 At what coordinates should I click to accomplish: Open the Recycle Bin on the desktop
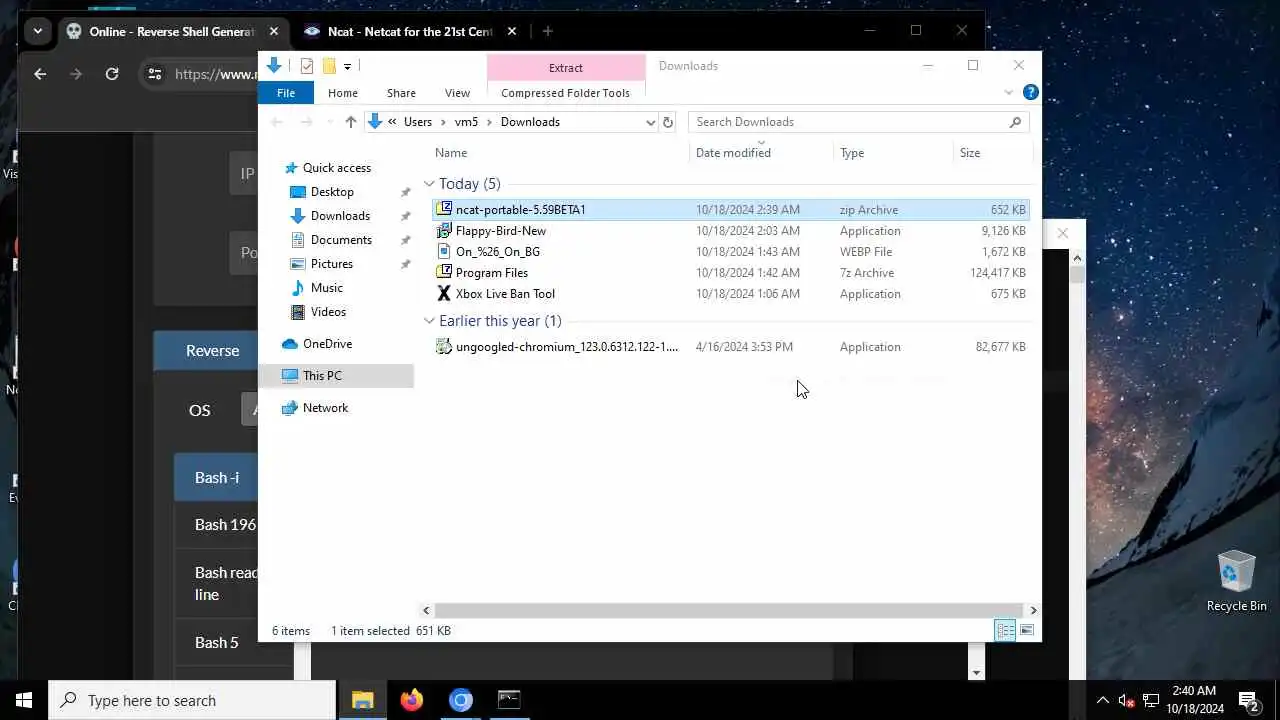click(1237, 581)
